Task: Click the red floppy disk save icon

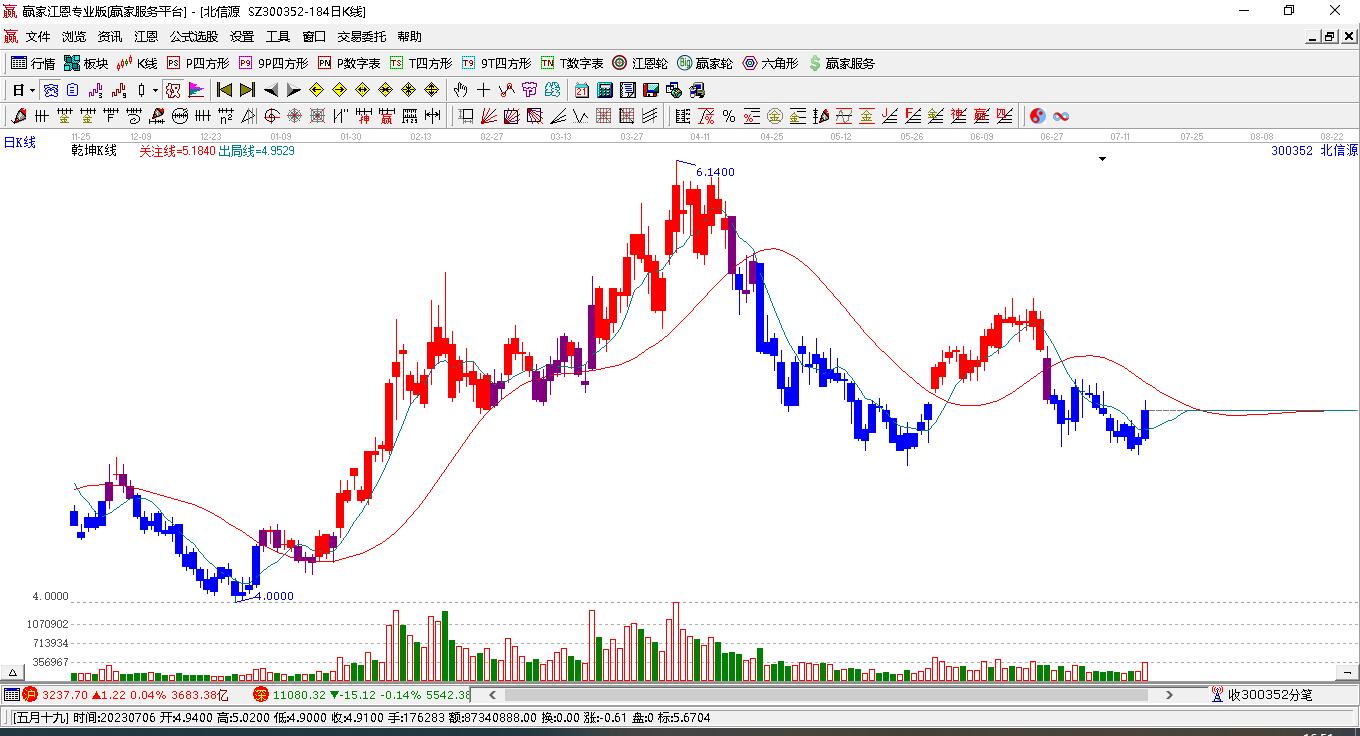Action: pos(651,90)
